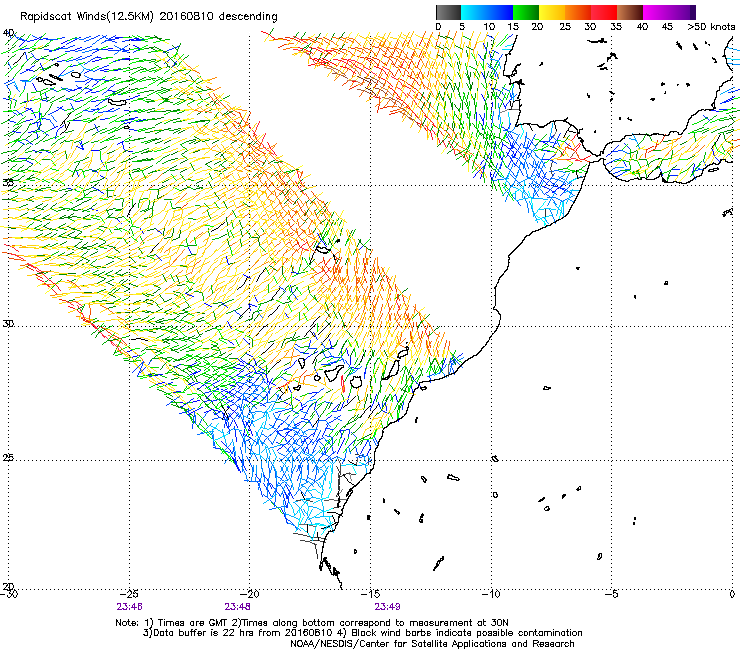The height and width of the screenshot is (650, 740).
Task: Click the gray 0-5 knots color swatch
Action: pos(448,12)
